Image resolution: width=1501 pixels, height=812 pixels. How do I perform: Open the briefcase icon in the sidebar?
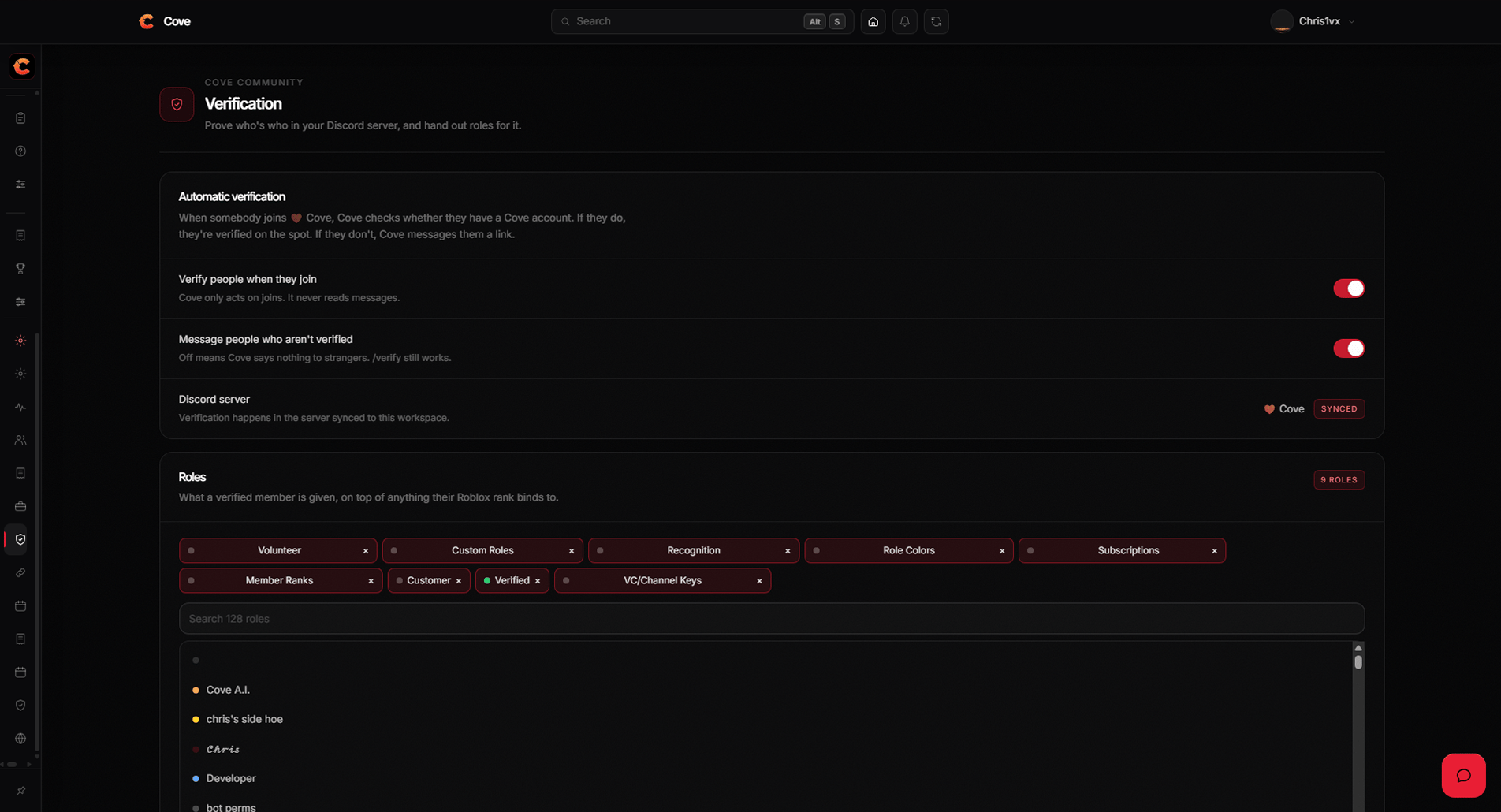[x=20, y=507]
